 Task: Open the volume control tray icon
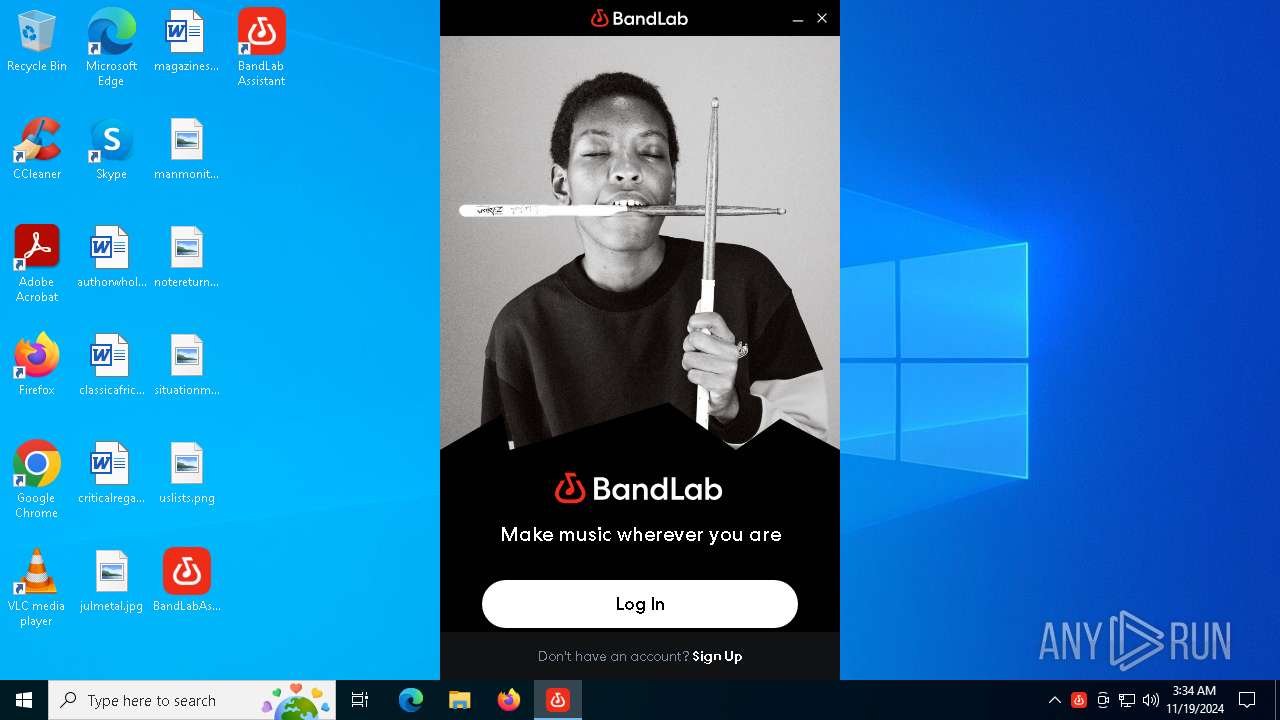pos(1151,700)
